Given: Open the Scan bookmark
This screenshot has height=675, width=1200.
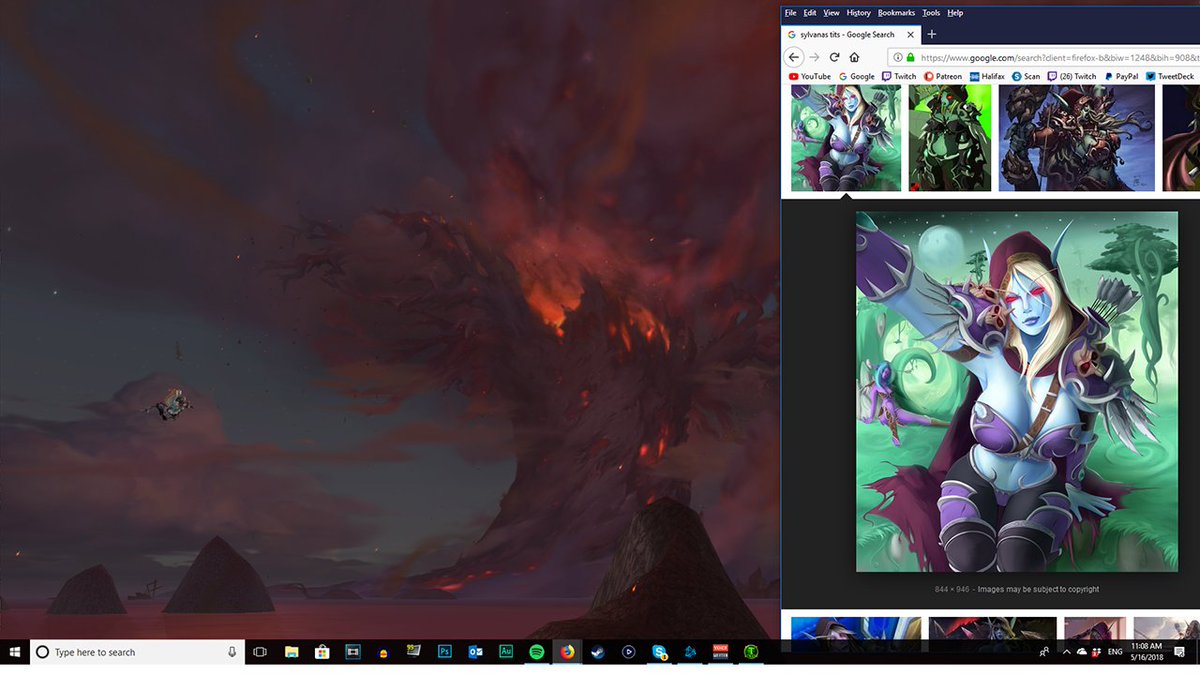Looking at the screenshot, I should [1026, 76].
